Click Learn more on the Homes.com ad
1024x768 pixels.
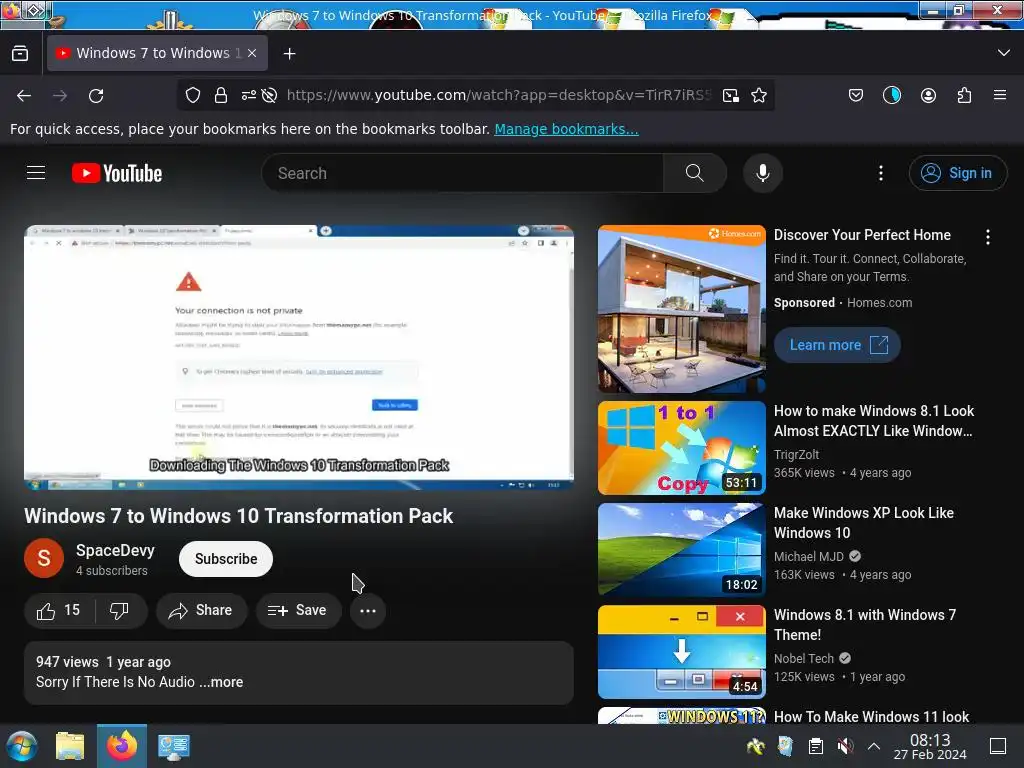tap(837, 345)
